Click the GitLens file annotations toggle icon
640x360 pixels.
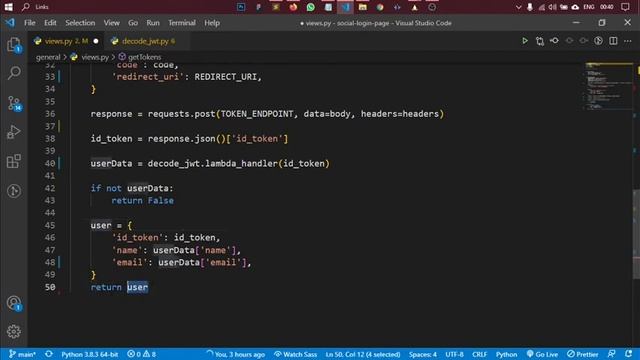598,41
